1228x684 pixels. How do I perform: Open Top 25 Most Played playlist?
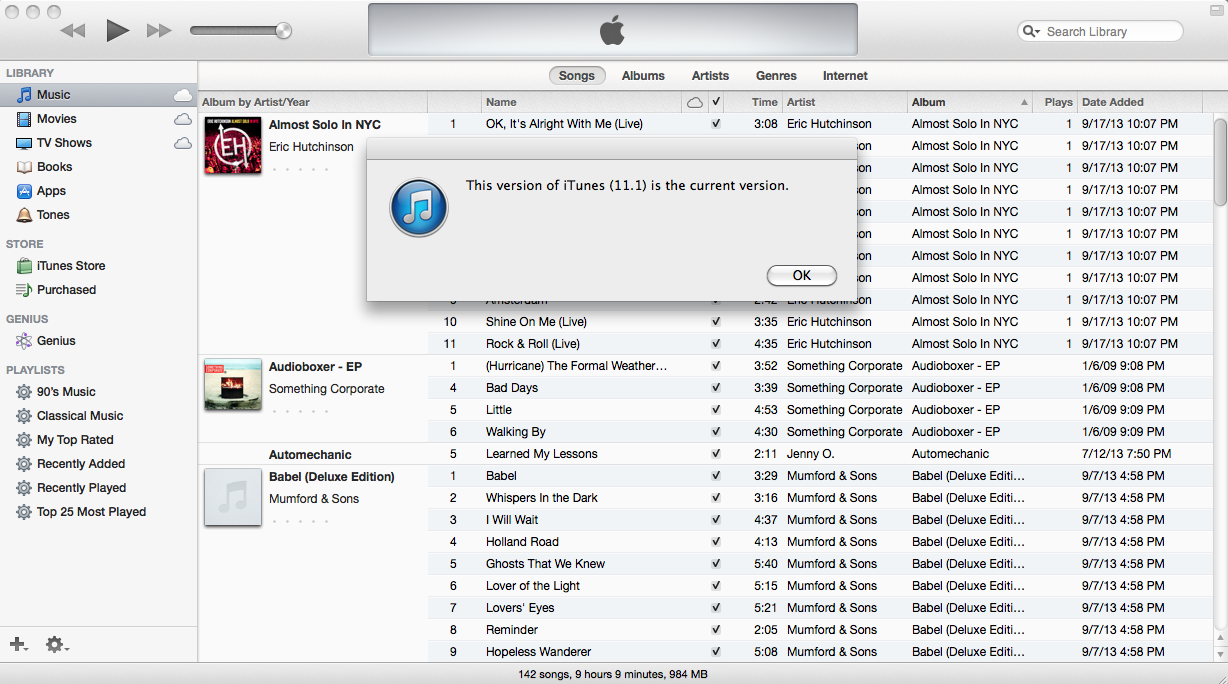tap(91, 512)
